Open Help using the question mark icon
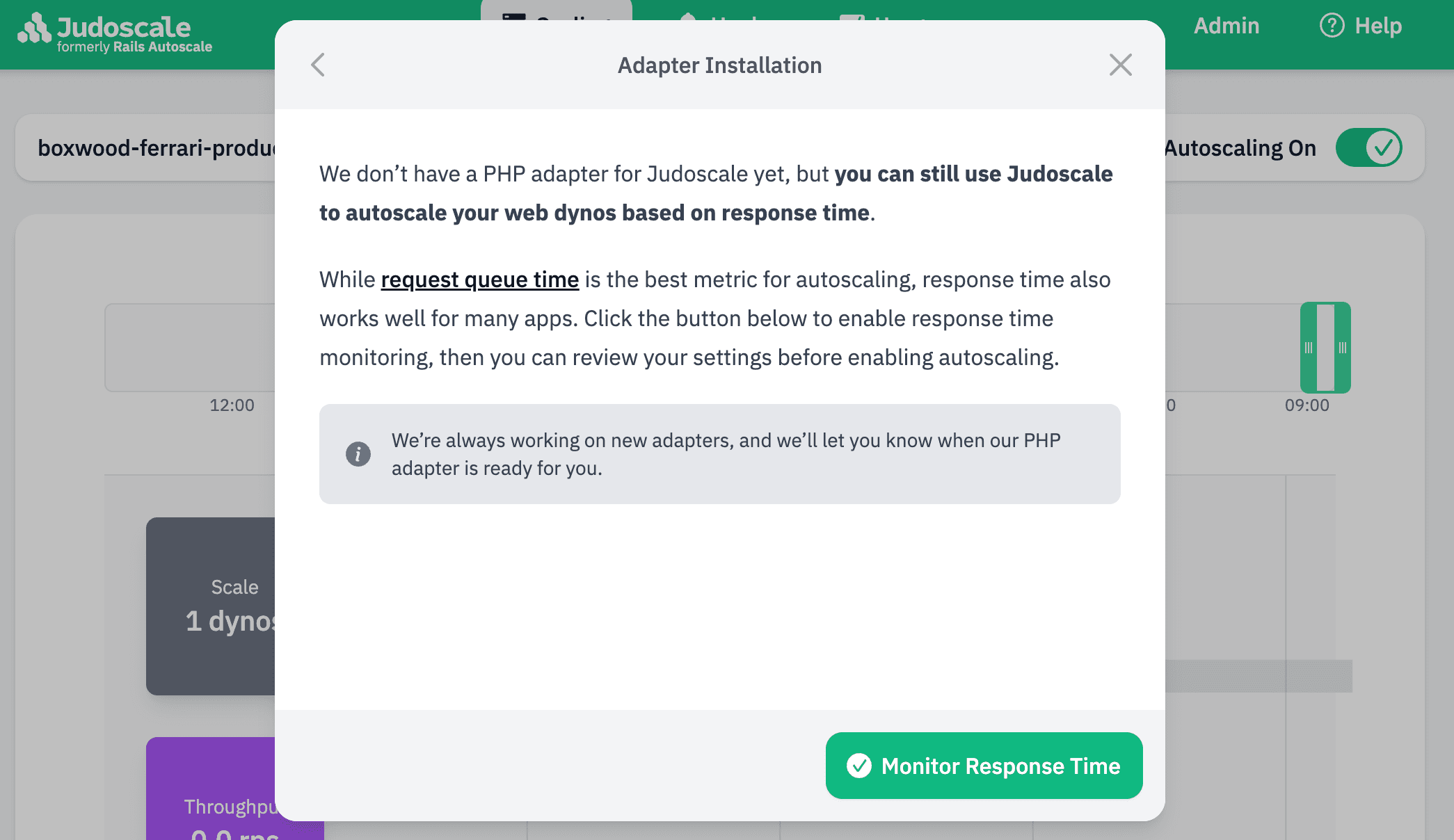 (1330, 25)
